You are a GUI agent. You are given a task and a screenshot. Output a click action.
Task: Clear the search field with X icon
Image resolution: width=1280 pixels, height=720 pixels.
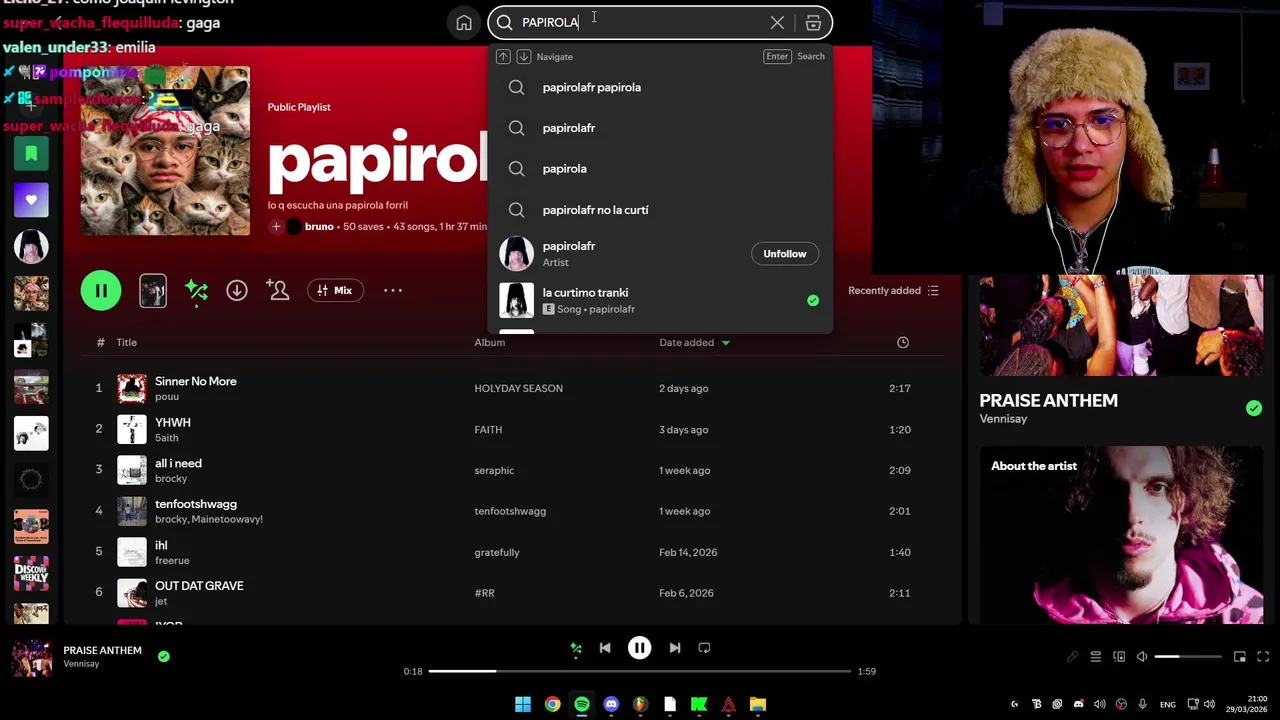coord(777,22)
